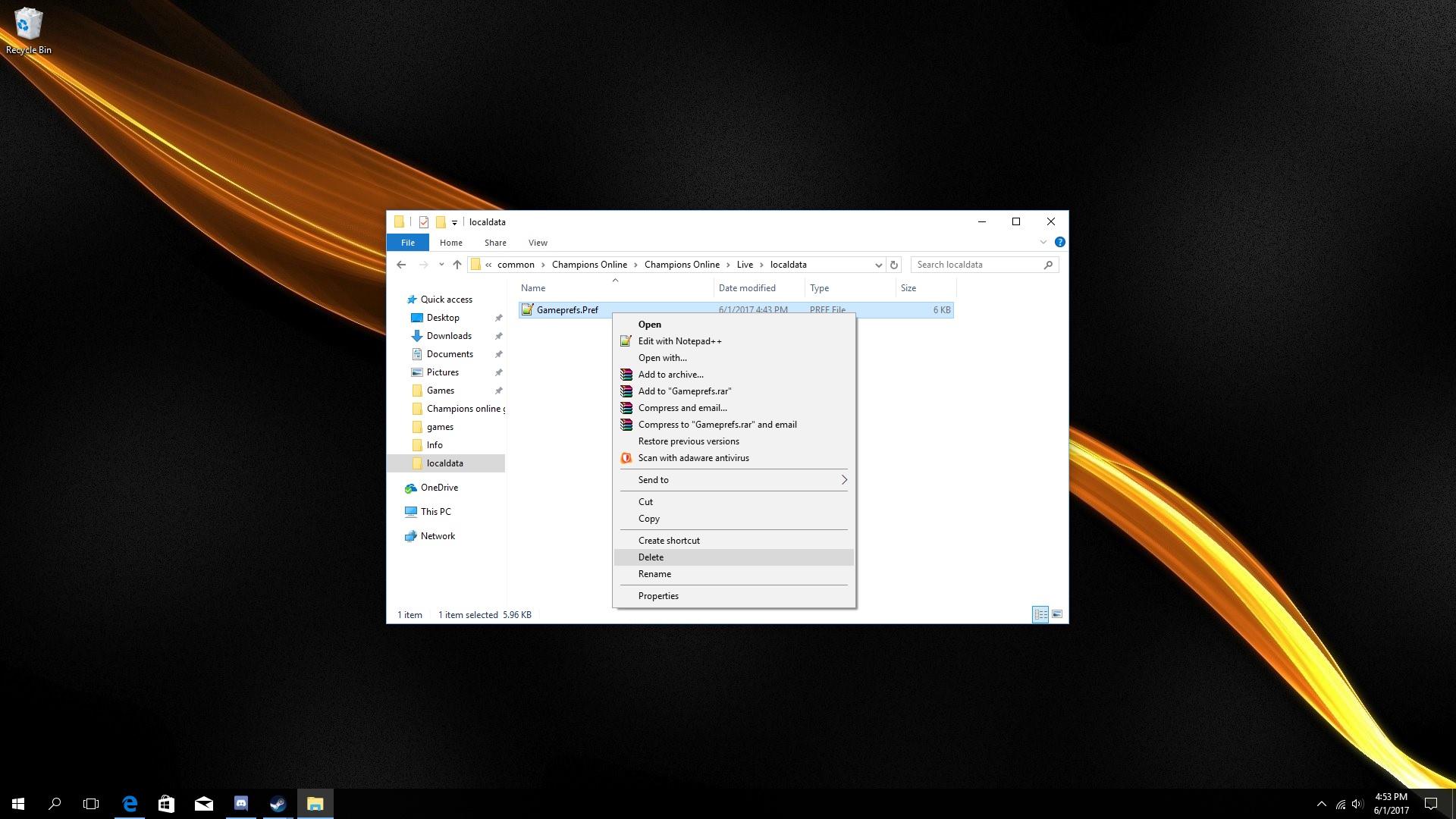The image size is (1456, 819).
Task: Switch to details view button
Action: tap(1040, 614)
